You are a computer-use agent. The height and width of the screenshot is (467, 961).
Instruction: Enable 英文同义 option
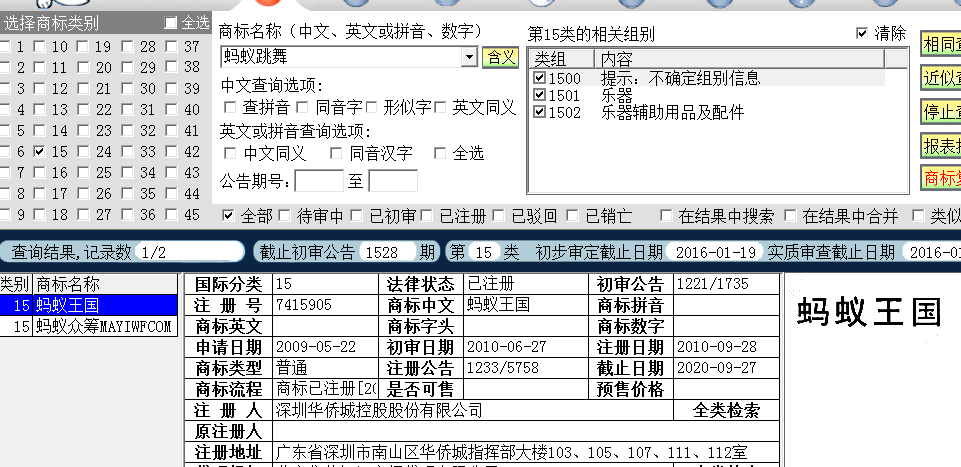(439, 108)
